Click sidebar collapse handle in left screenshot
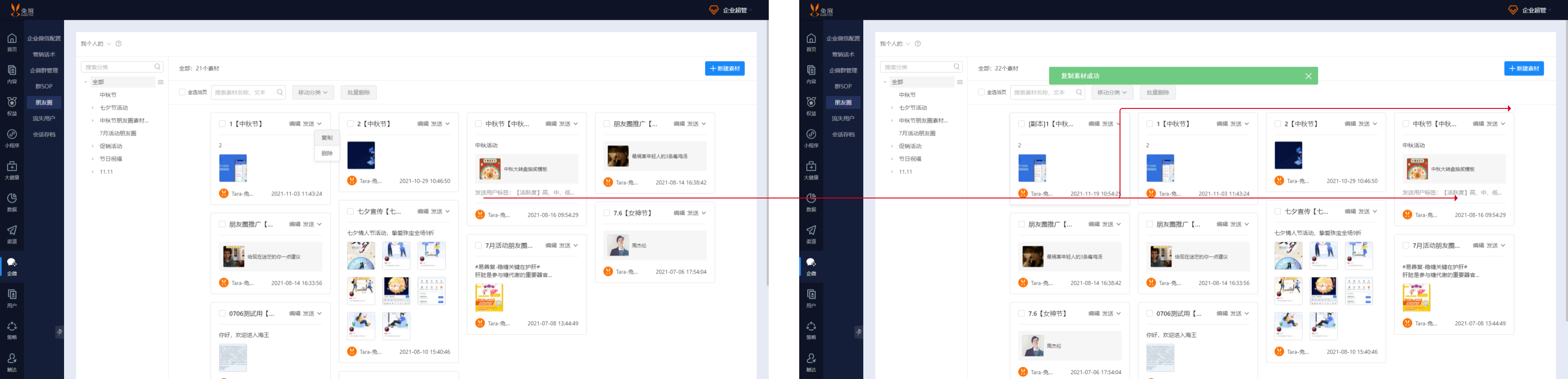Image resolution: width=1568 pixels, height=379 pixels. click(59, 332)
